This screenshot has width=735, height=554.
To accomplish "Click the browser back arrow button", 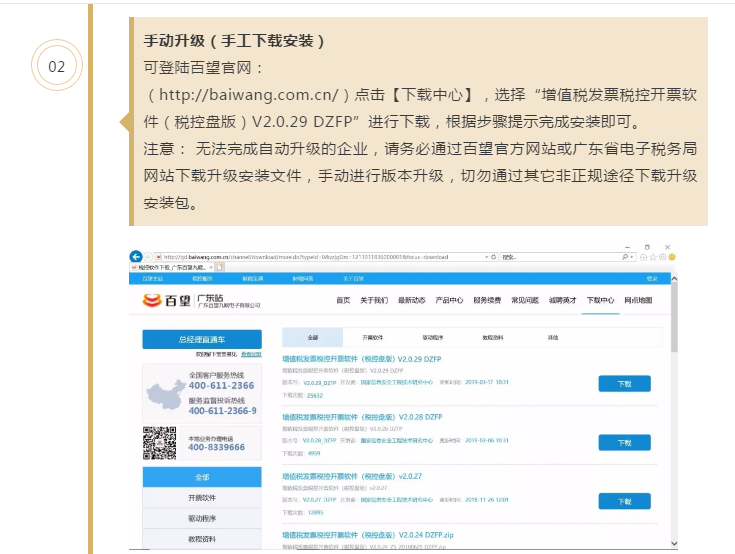I will coord(136,256).
